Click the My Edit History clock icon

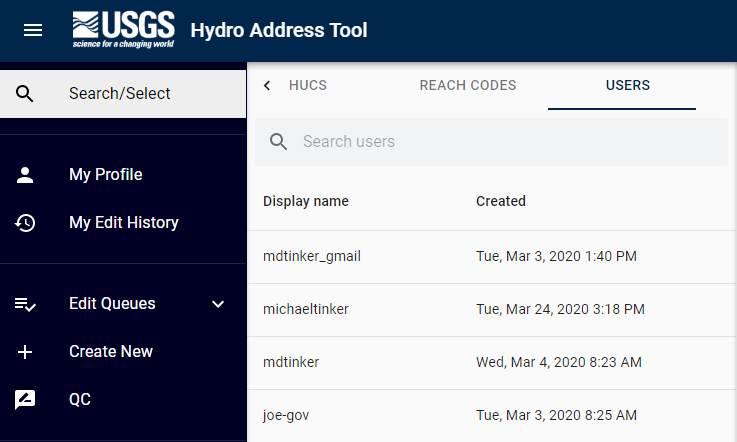coord(25,223)
